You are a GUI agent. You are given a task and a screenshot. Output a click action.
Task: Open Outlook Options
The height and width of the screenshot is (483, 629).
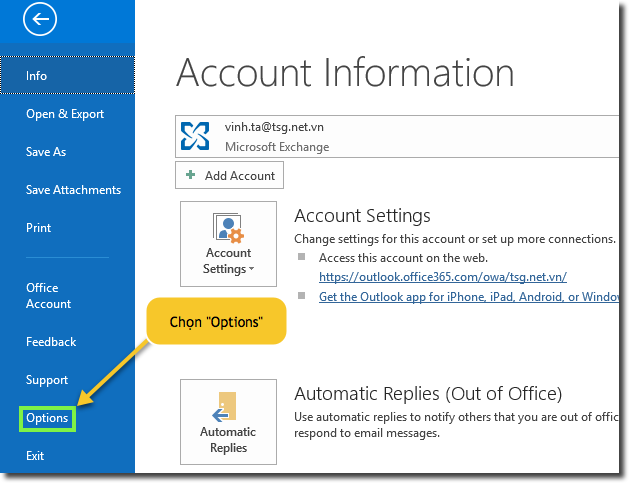point(47,418)
